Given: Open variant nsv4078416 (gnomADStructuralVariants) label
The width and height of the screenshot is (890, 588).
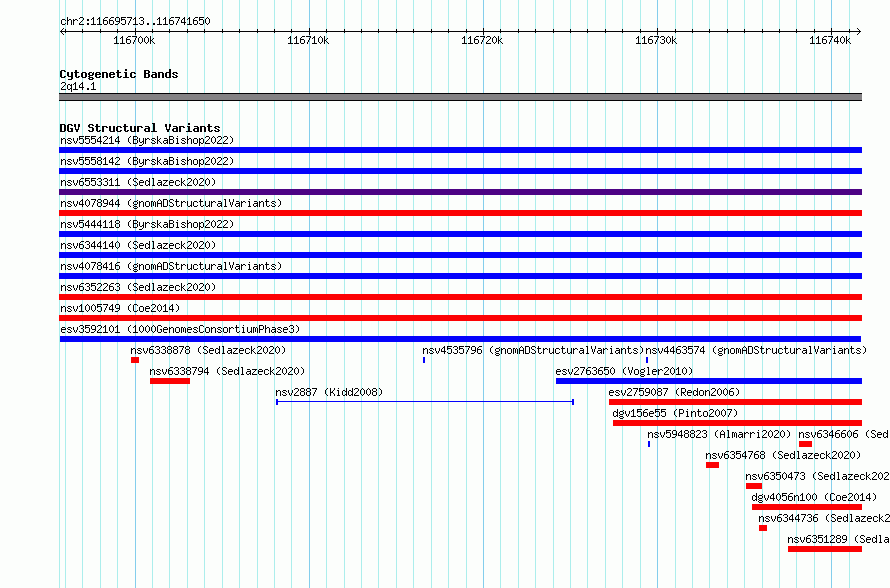Looking at the screenshot, I should [171, 266].
